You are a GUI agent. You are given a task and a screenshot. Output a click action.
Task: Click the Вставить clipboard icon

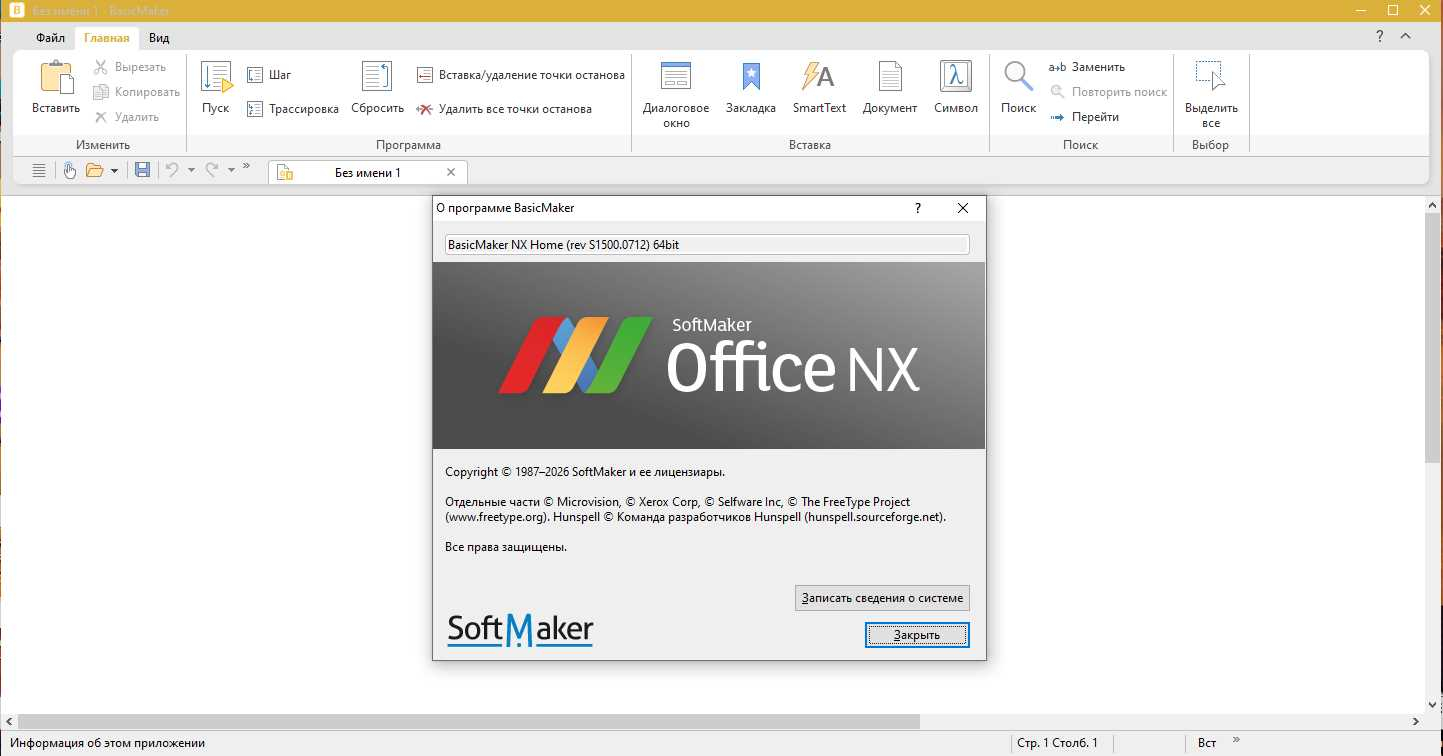(56, 77)
